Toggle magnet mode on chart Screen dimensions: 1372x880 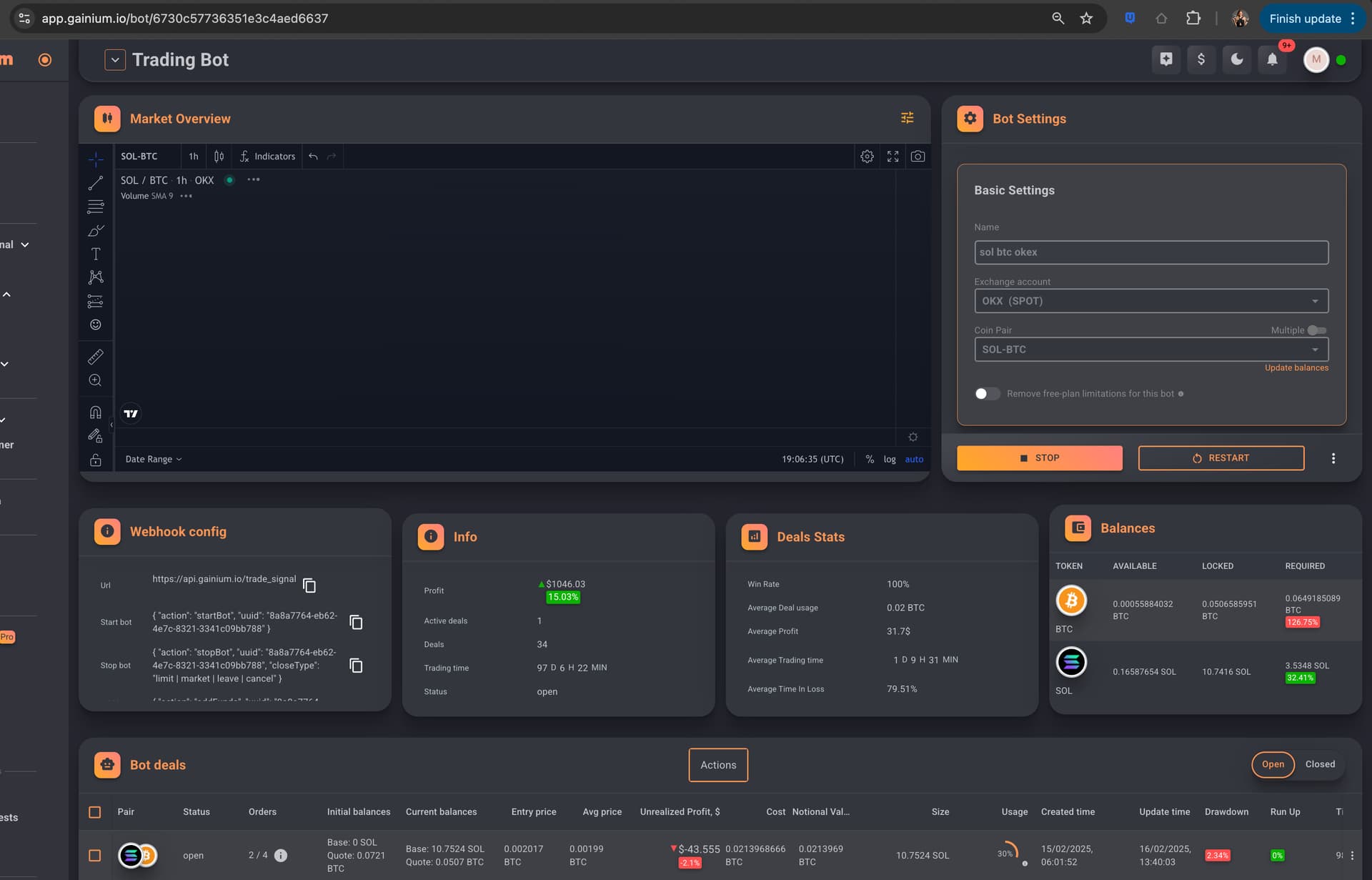tap(96, 412)
